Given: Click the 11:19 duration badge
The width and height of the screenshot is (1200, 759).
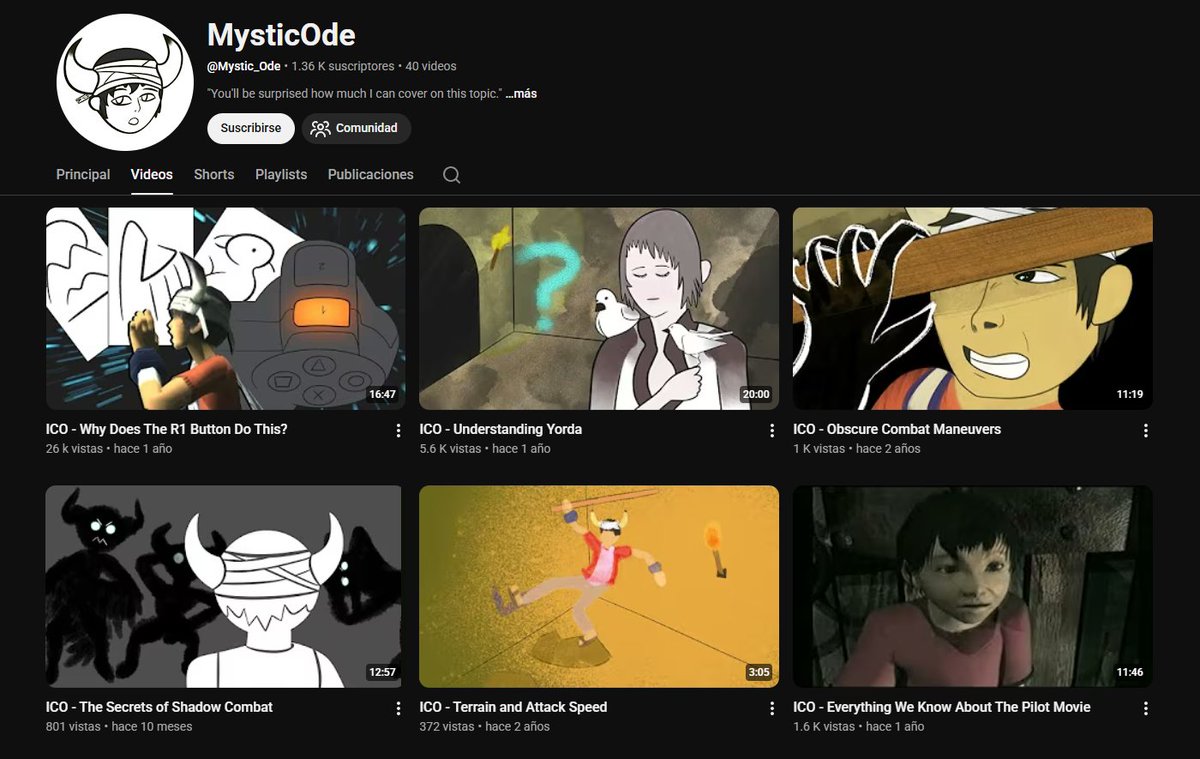Looking at the screenshot, I should (x=1130, y=395).
